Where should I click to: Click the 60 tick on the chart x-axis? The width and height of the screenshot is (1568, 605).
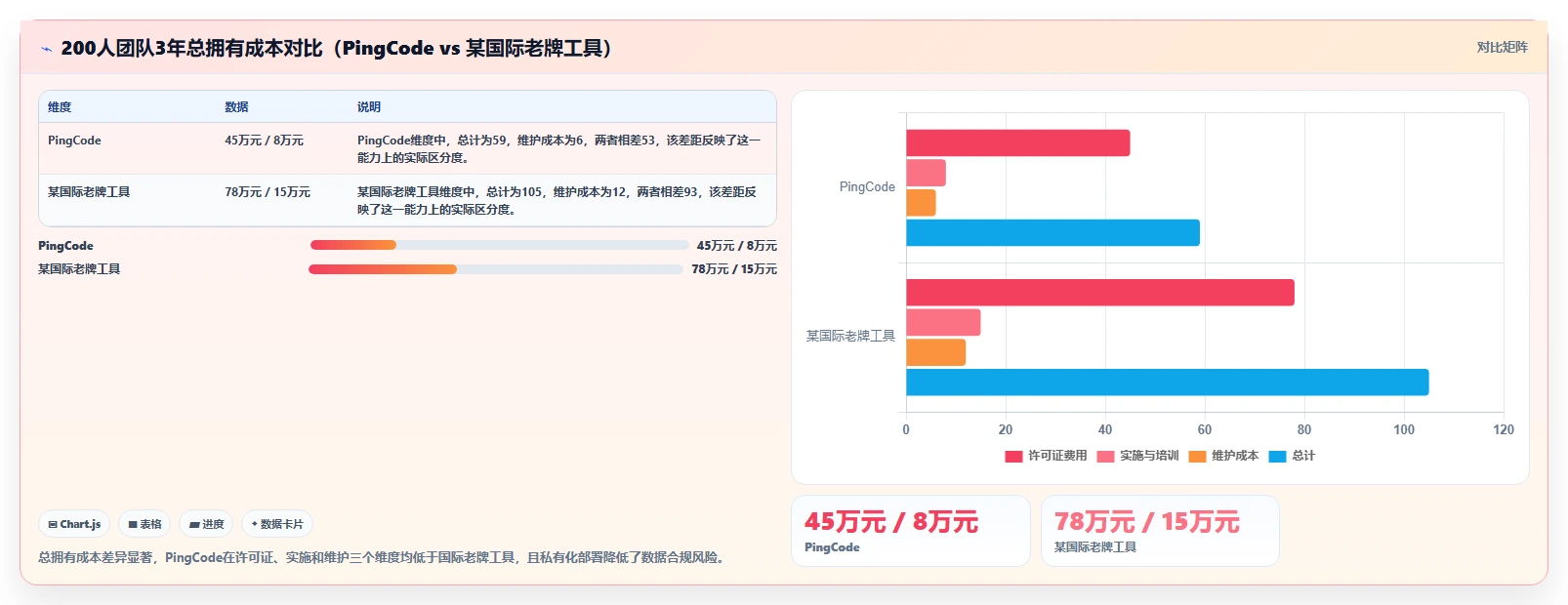pyautogui.click(x=1205, y=429)
